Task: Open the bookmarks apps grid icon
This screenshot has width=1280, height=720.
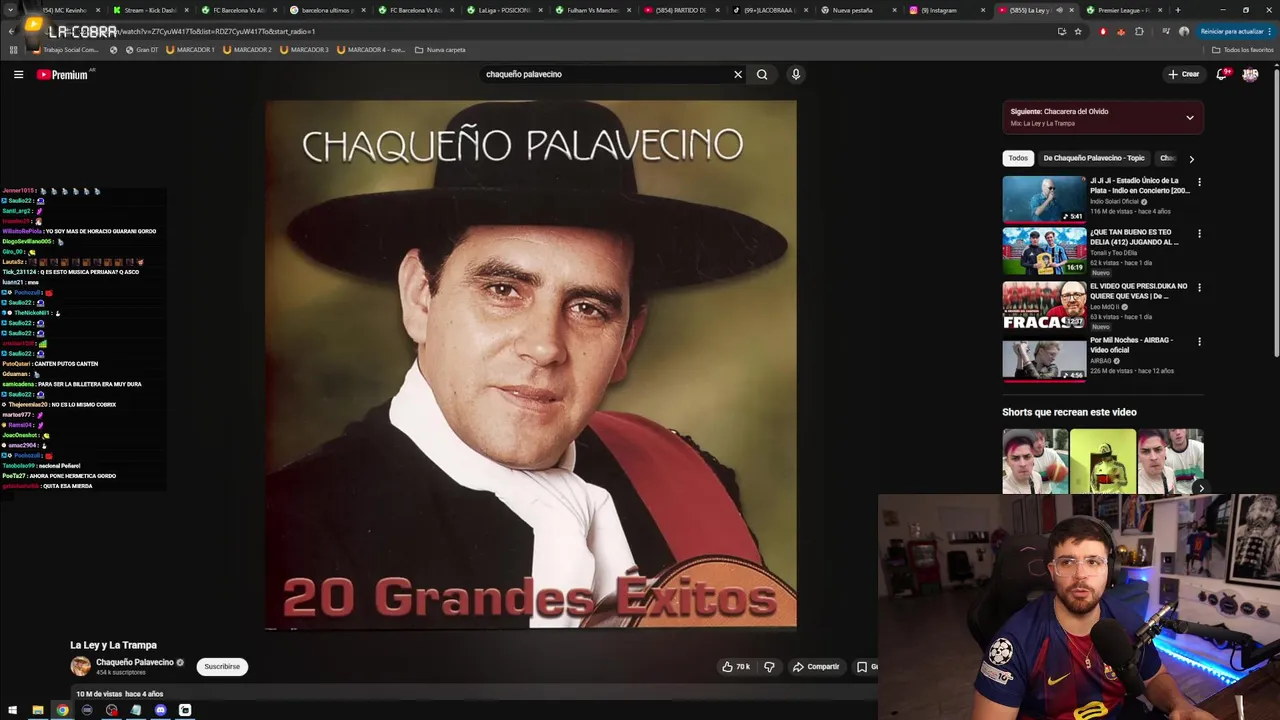Action: click(13, 49)
